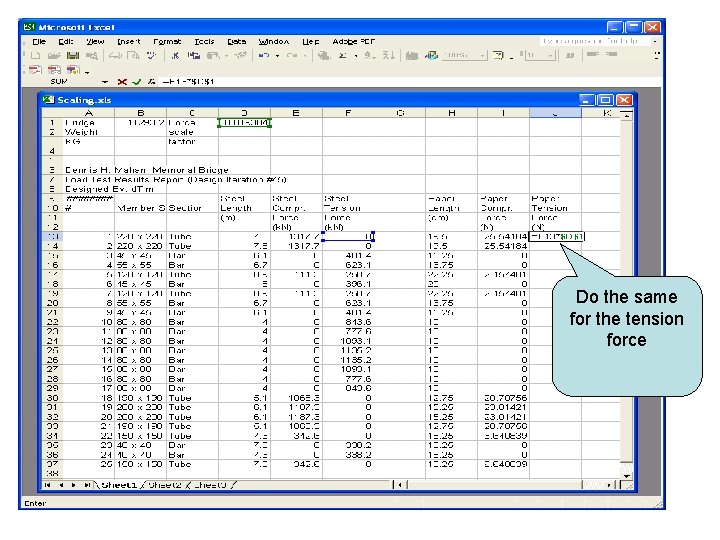Click the Redo arrow icon
Screen dimensions: 720x540
[292, 56]
